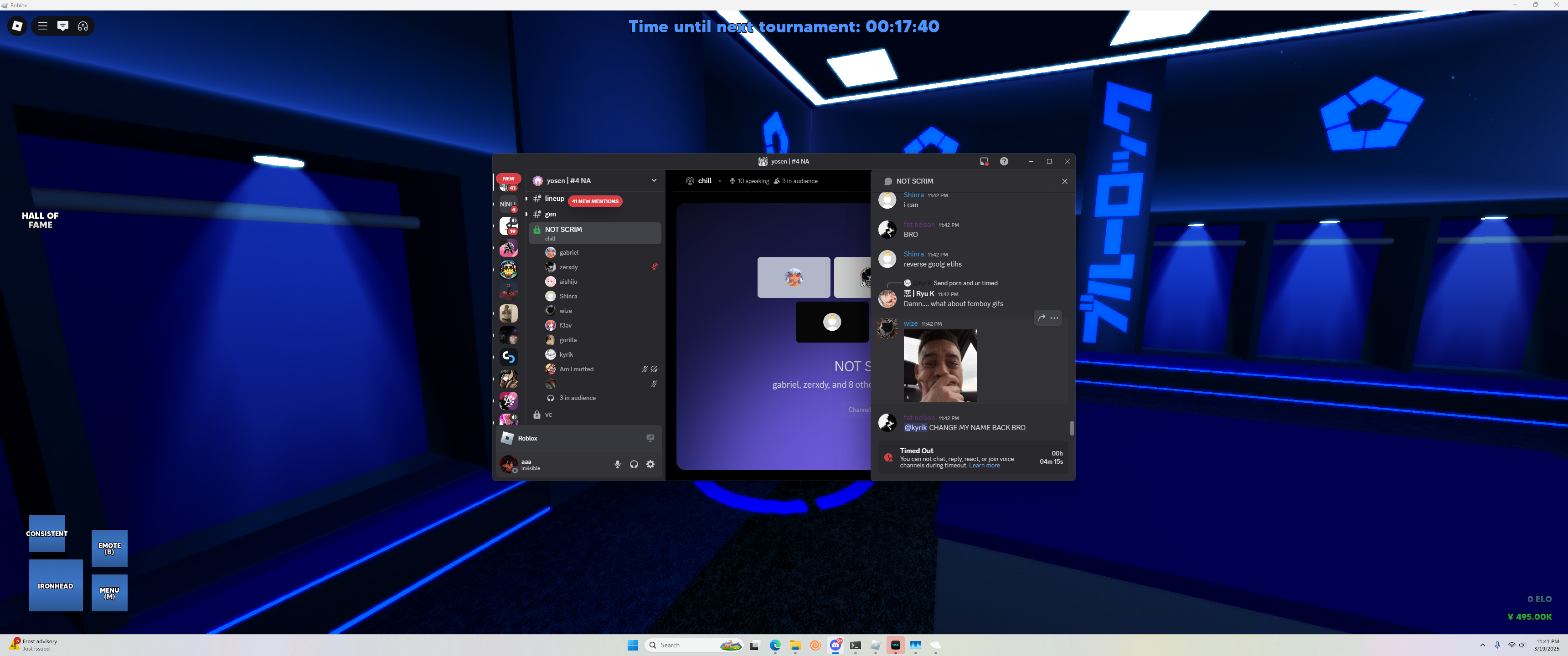Open Discord help question mark icon
The image size is (1568, 656).
1004,161
